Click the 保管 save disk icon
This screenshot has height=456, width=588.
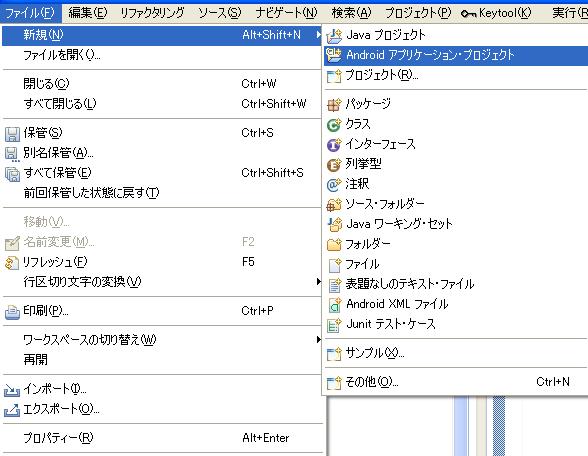12,134
